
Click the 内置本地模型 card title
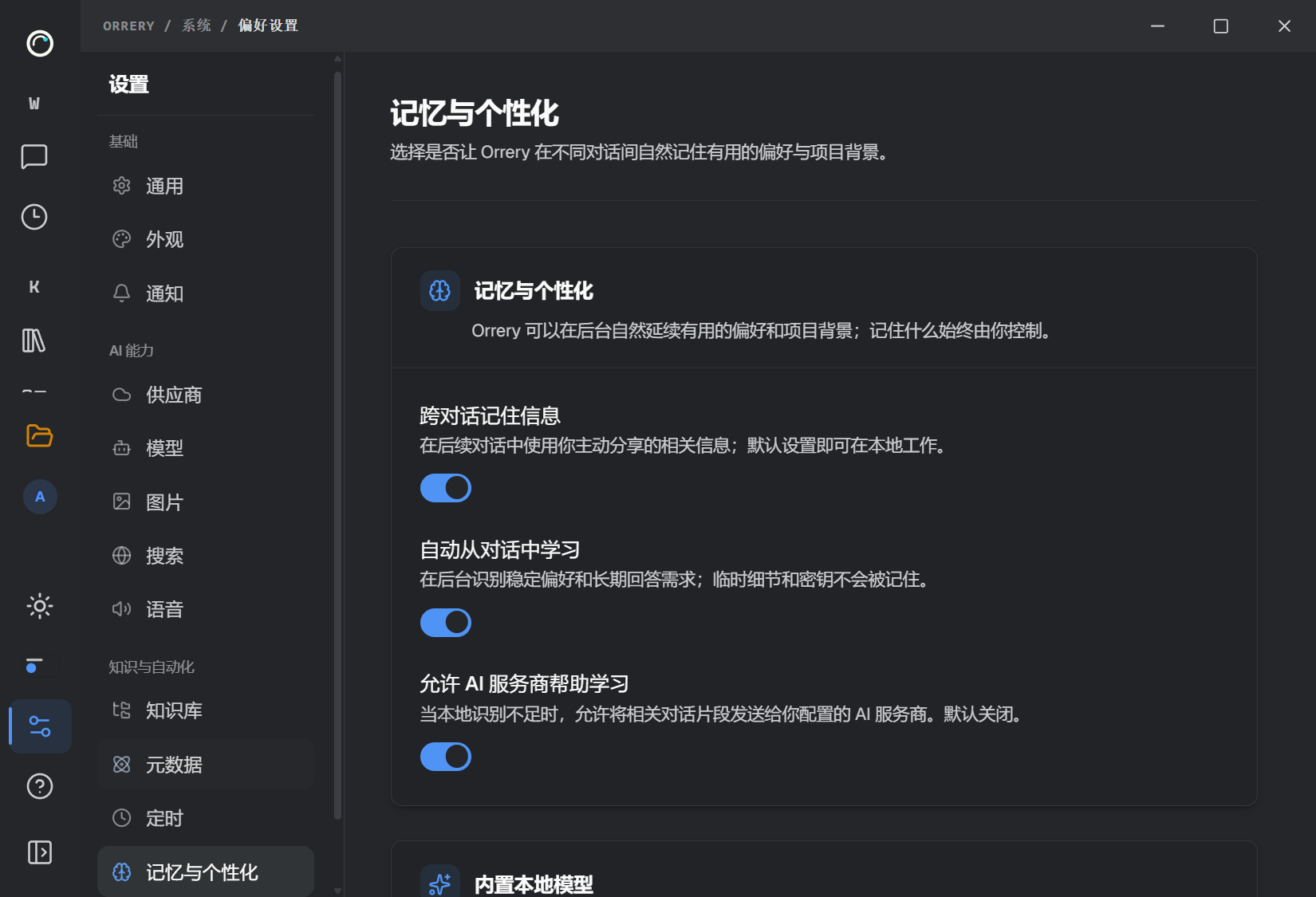(534, 884)
